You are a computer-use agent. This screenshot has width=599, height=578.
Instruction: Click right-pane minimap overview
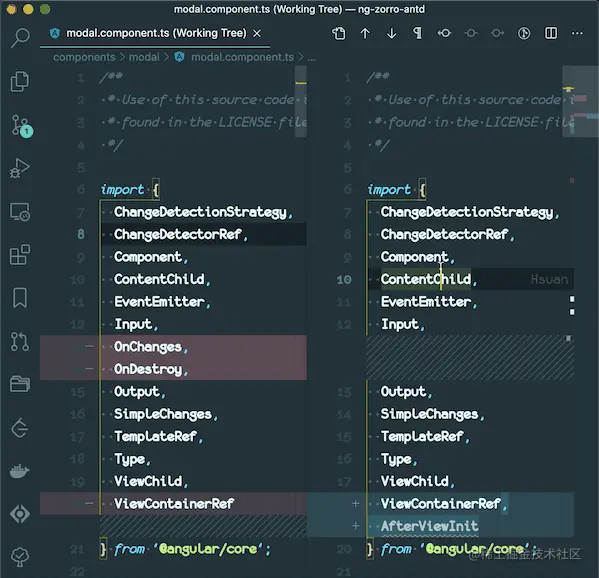point(580,101)
